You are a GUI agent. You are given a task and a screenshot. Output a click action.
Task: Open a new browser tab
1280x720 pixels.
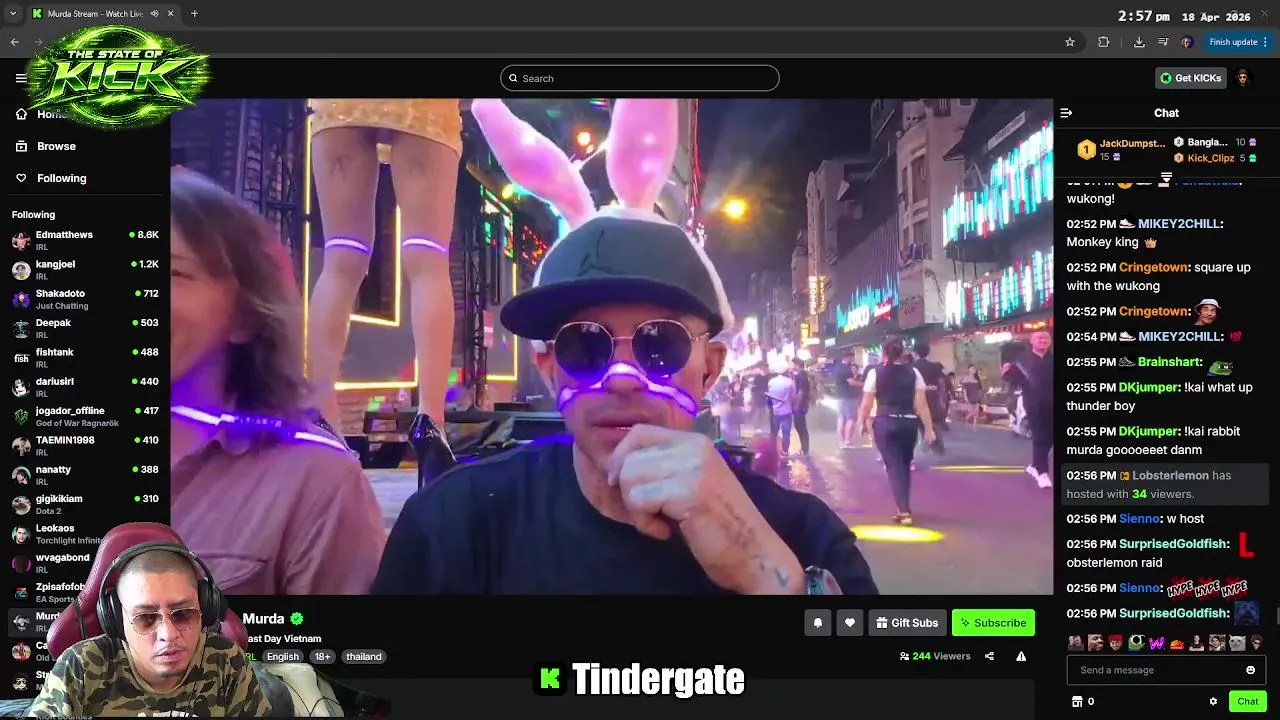[194, 14]
